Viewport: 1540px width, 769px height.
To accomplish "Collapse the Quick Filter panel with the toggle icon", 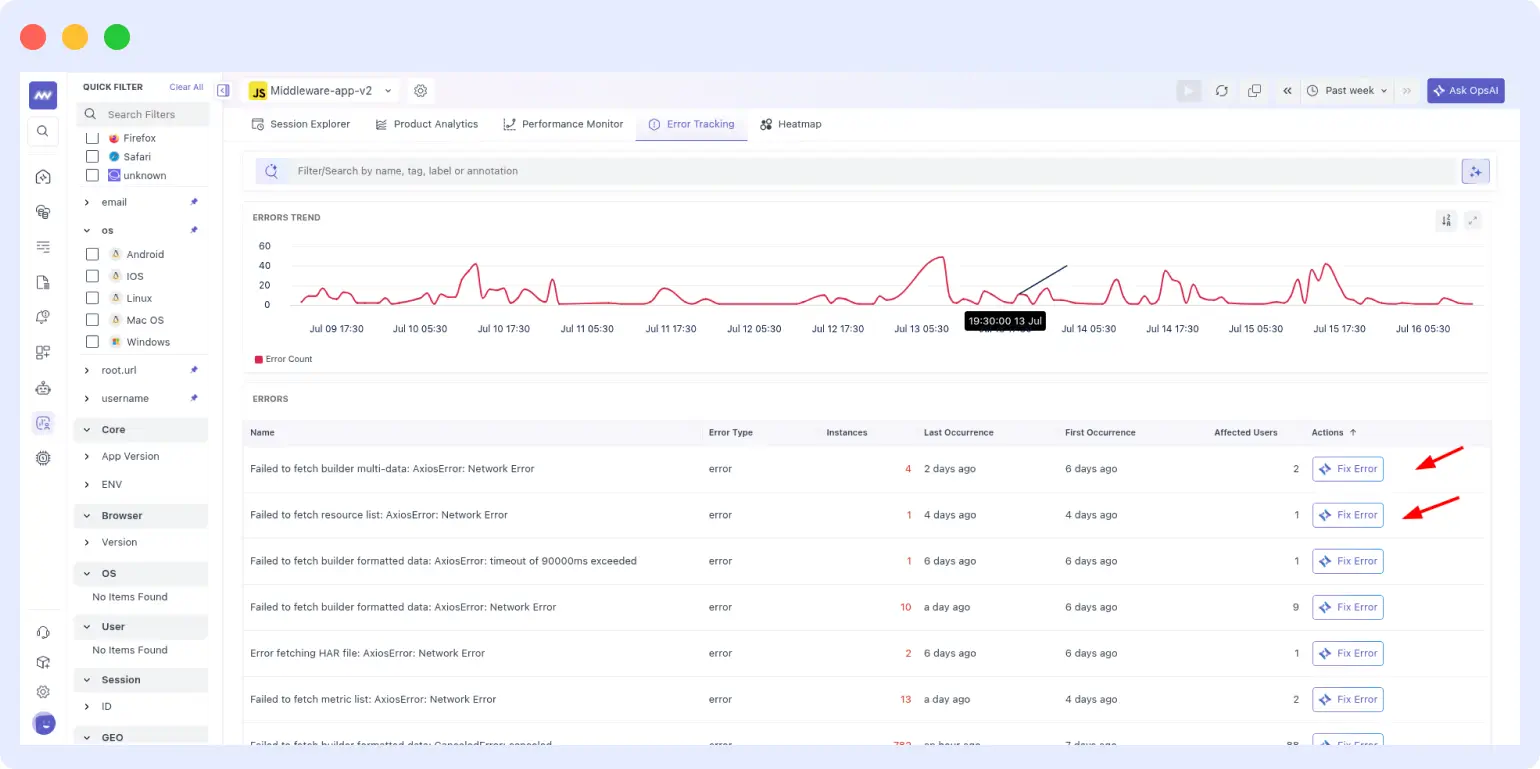I will (223, 90).
